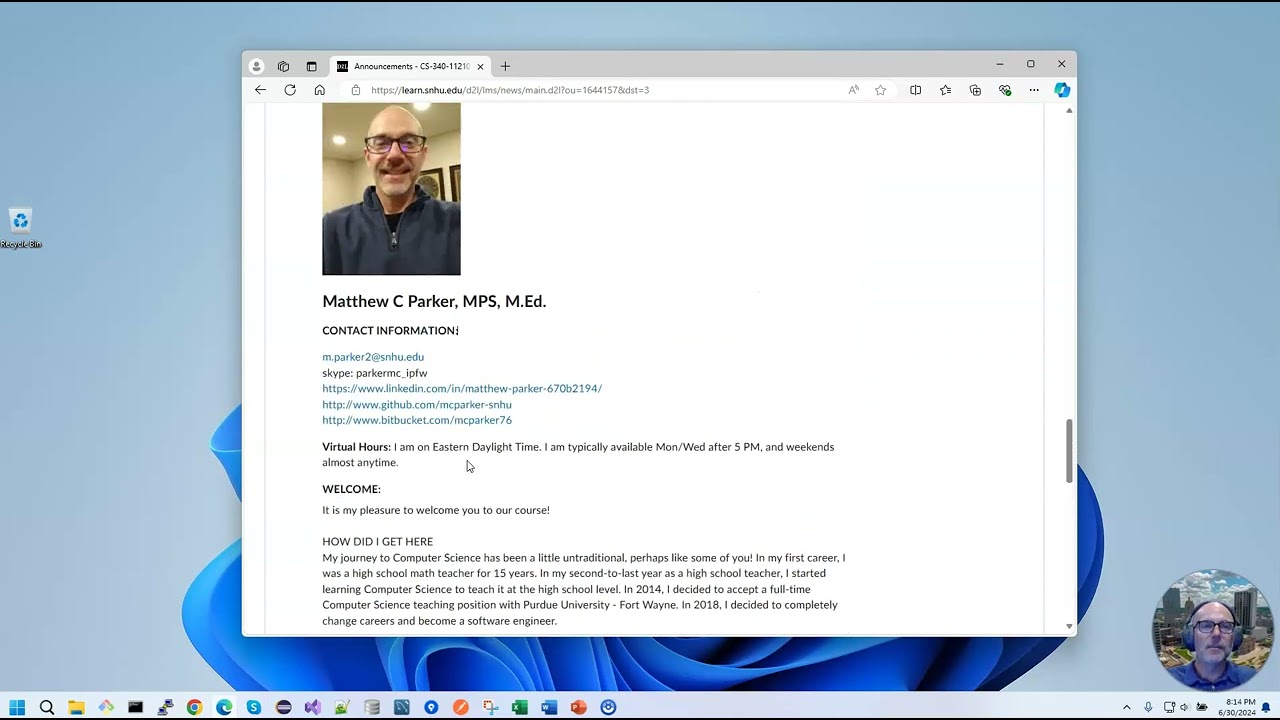The height and width of the screenshot is (720, 1280).
Task: Click the webcam overlay thumbnail
Action: click(x=1213, y=630)
